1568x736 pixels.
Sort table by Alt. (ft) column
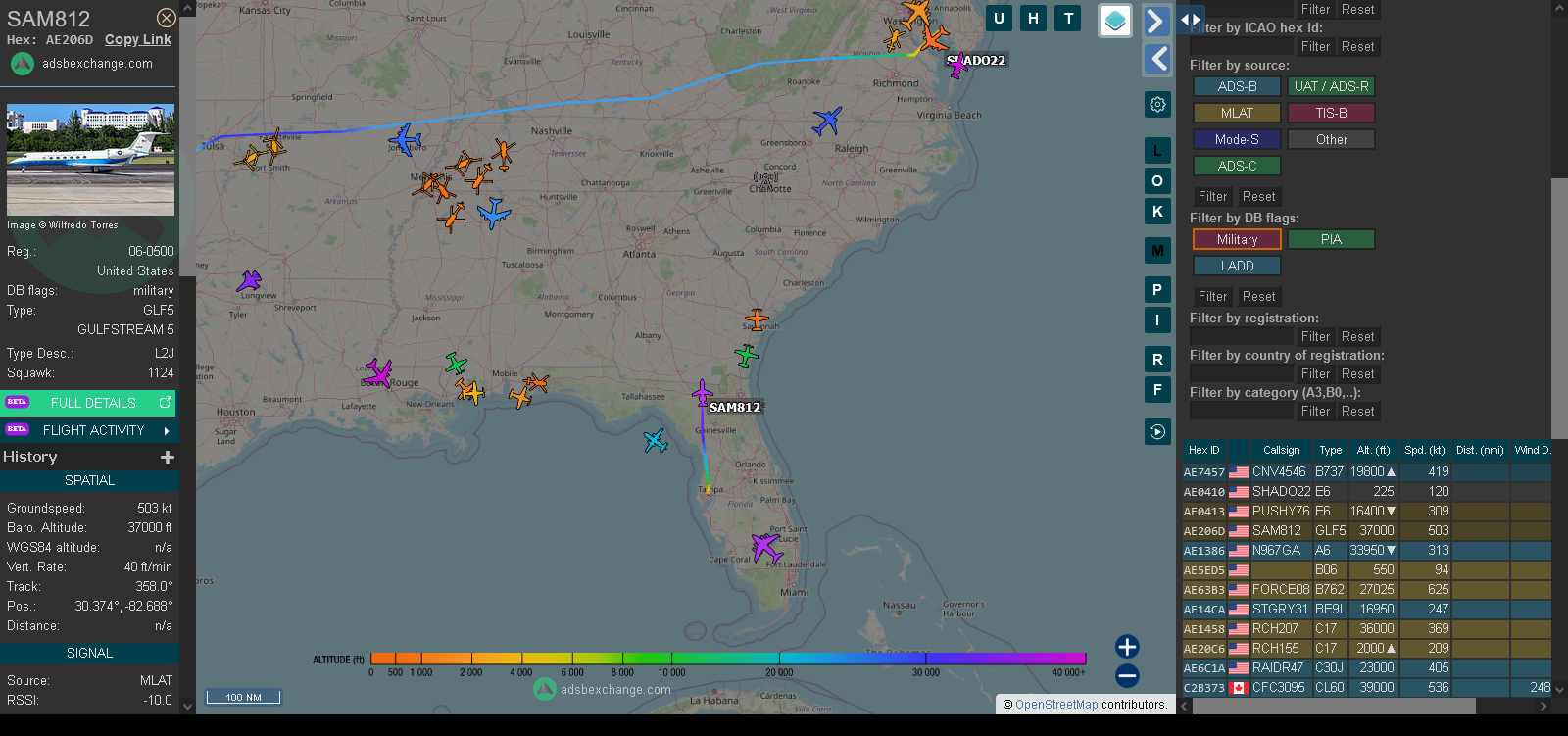click(x=1373, y=451)
